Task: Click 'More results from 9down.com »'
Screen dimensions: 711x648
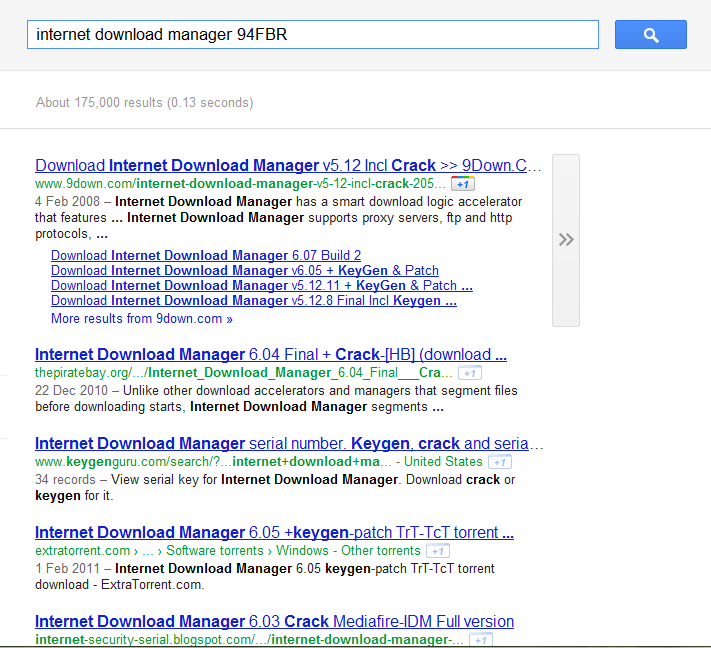Action: (x=142, y=318)
